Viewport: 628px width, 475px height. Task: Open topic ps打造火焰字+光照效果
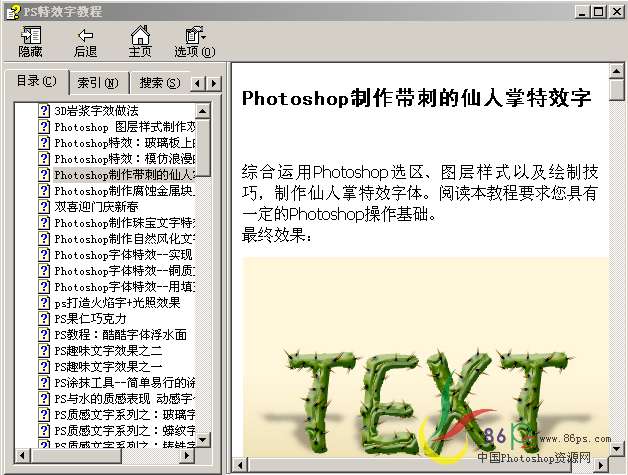117,303
